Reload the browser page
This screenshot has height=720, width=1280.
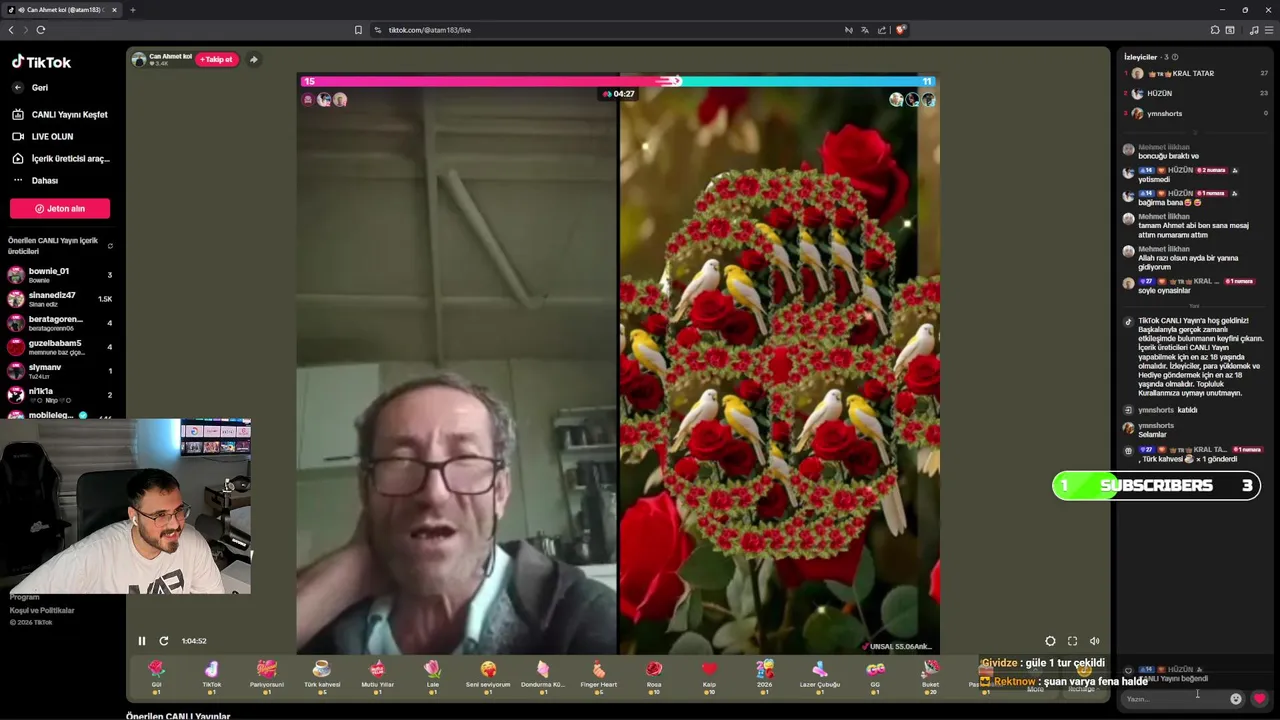[41, 30]
